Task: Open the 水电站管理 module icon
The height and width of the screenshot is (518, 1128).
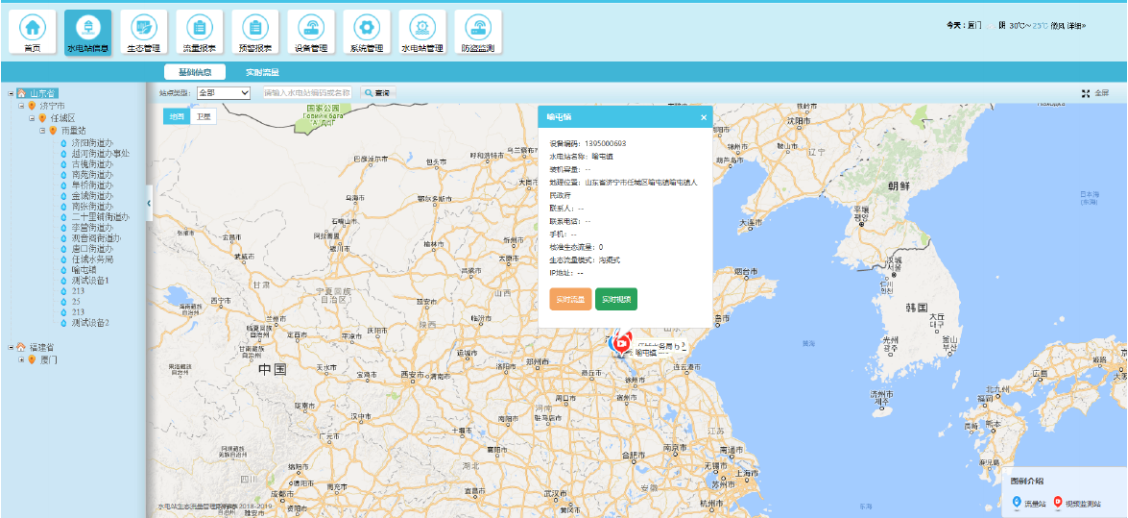Action: point(422,32)
